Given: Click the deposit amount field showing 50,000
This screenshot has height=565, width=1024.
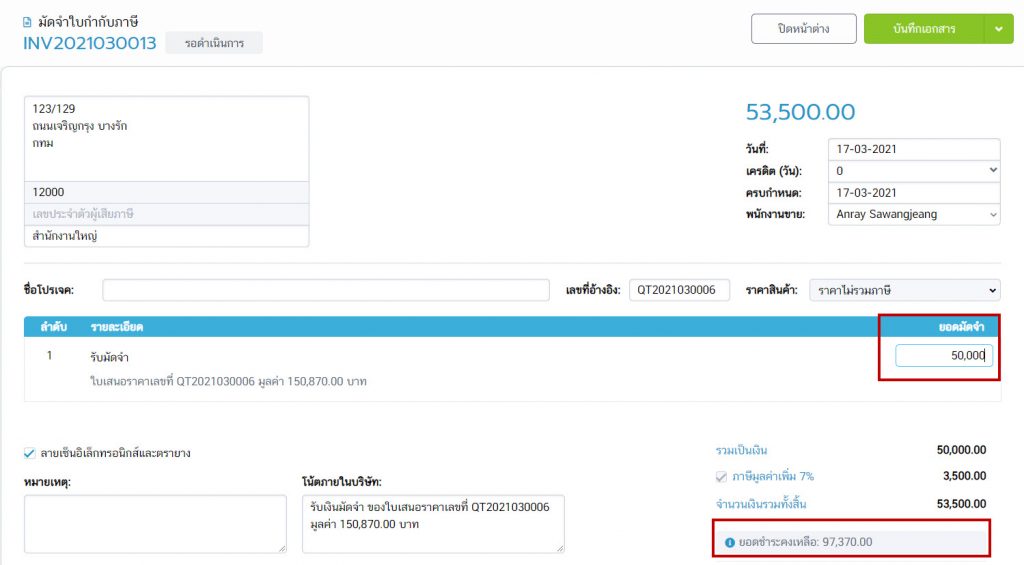Looking at the screenshot, I should point(943,356).
